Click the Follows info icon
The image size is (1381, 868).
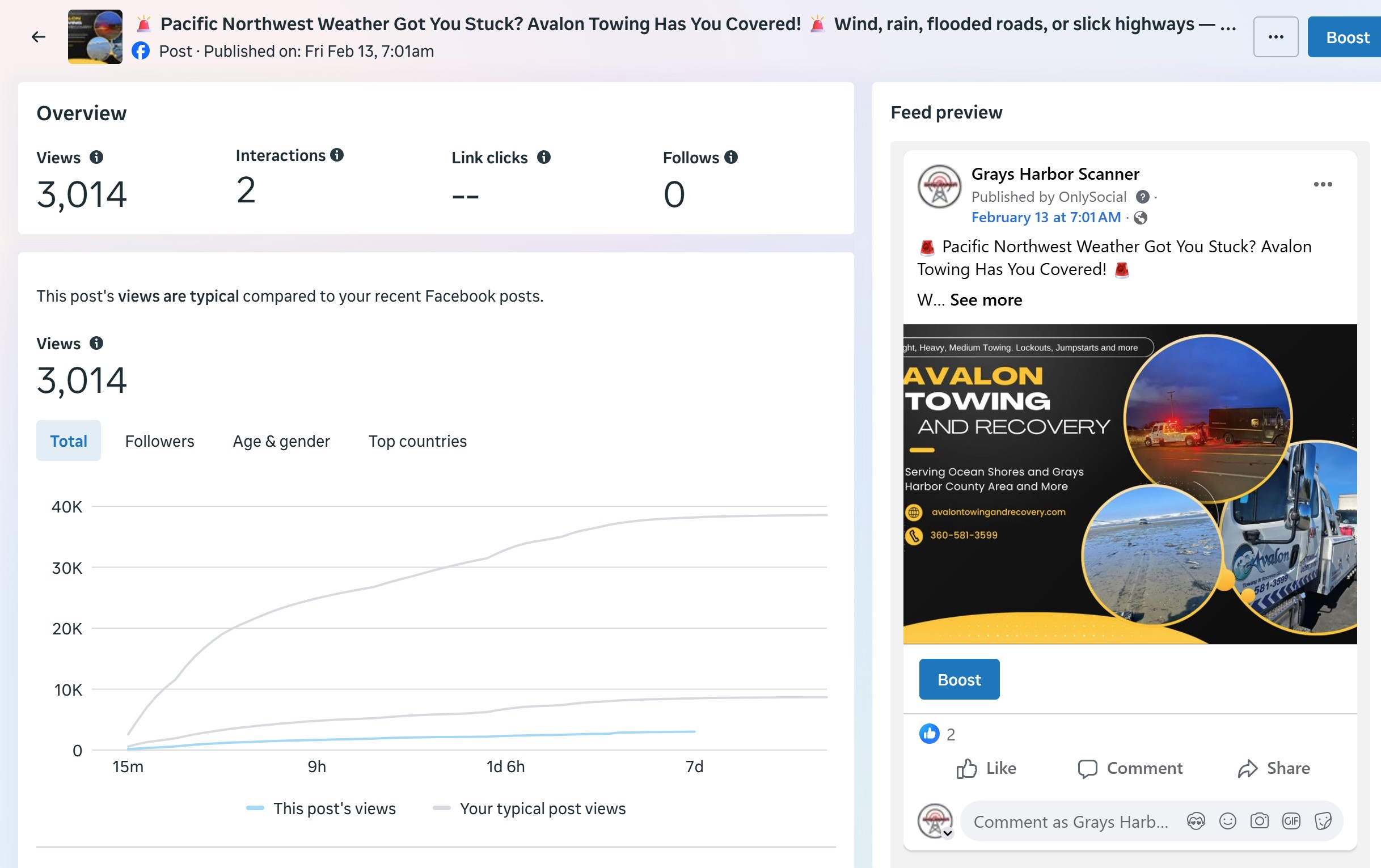click(730, 157)
